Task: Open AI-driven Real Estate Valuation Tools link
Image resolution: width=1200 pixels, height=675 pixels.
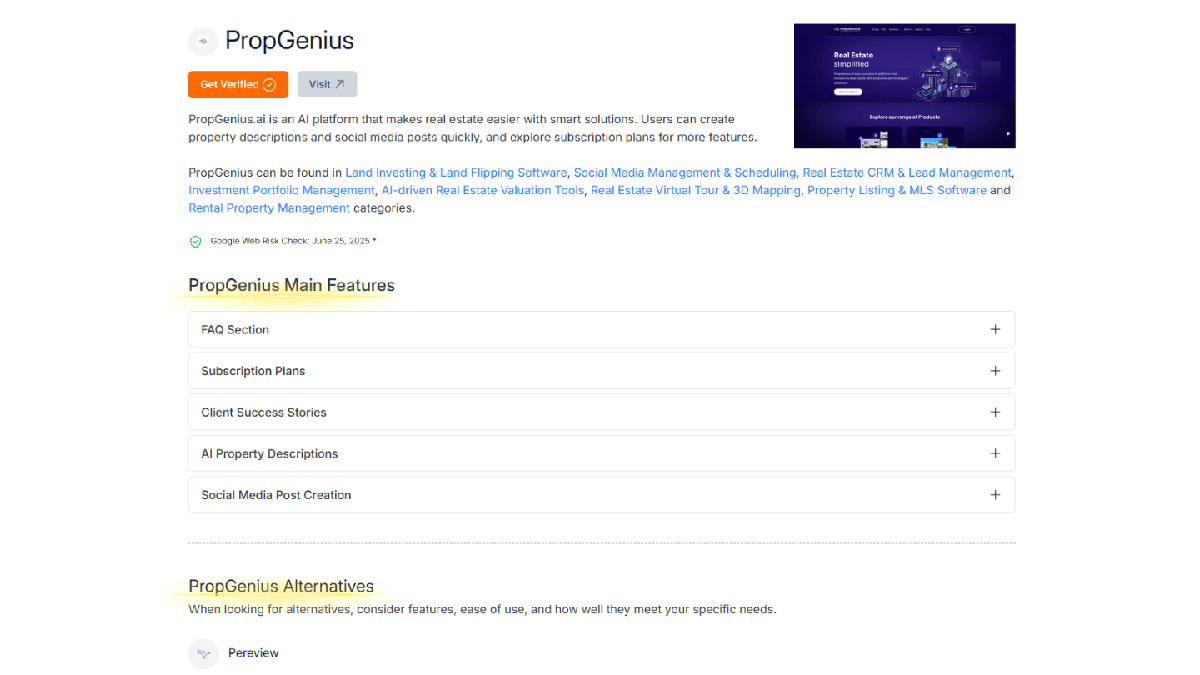Action: tap(482, 190)
